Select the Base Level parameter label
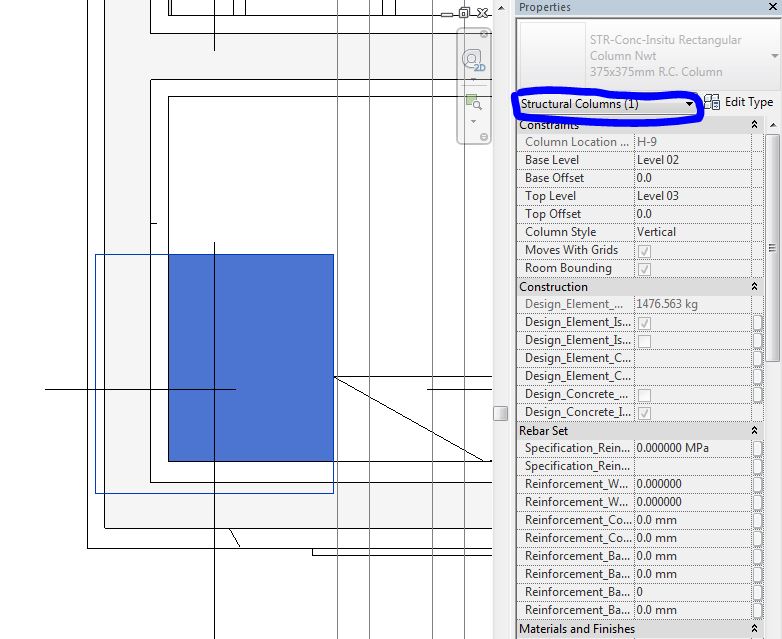This screenshot has width=782, height=639. pos(552,160)
